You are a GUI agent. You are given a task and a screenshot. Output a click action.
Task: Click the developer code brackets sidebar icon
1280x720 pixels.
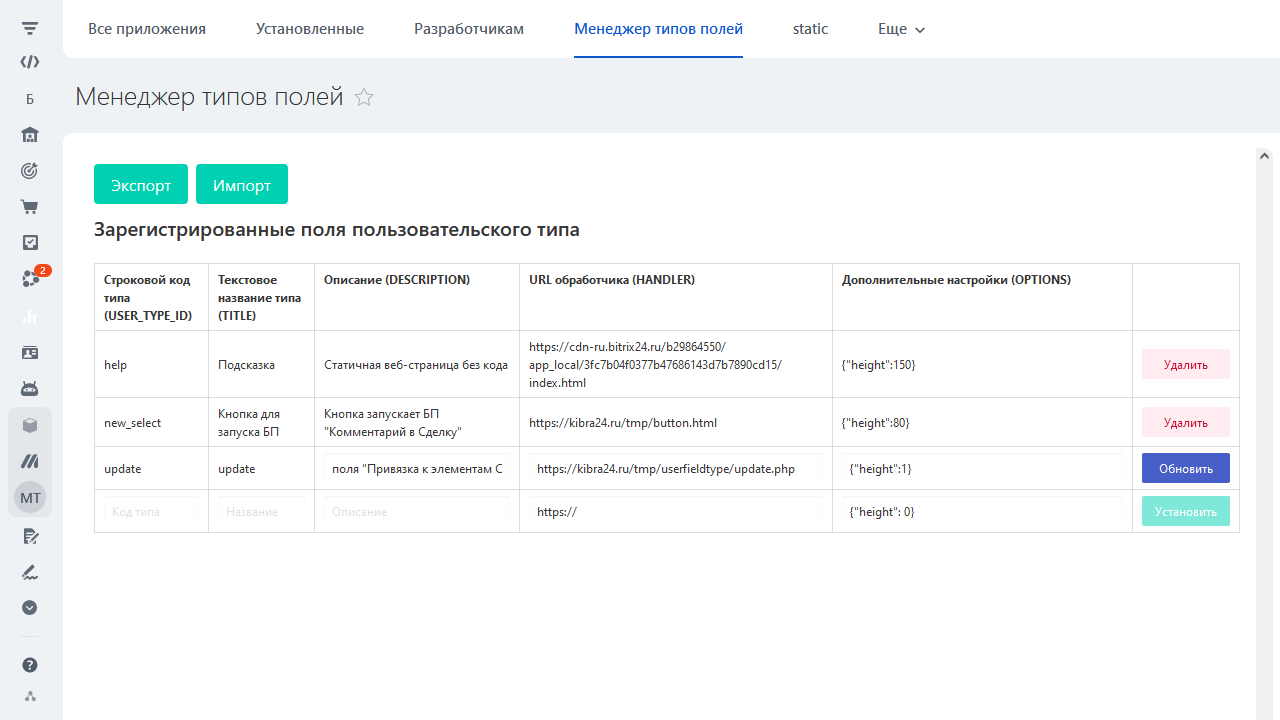(x=30, y=61)
